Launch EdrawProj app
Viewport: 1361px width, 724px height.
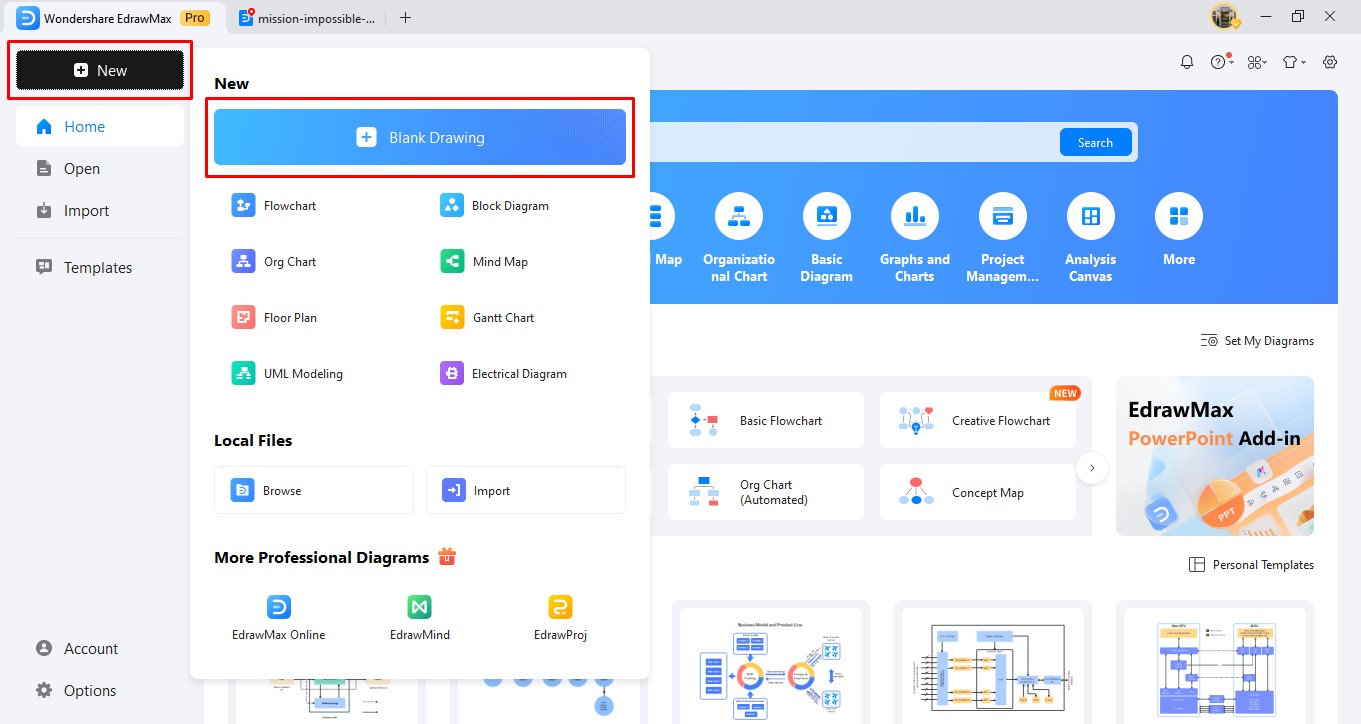pyautogui.click(x=560, y=618)
